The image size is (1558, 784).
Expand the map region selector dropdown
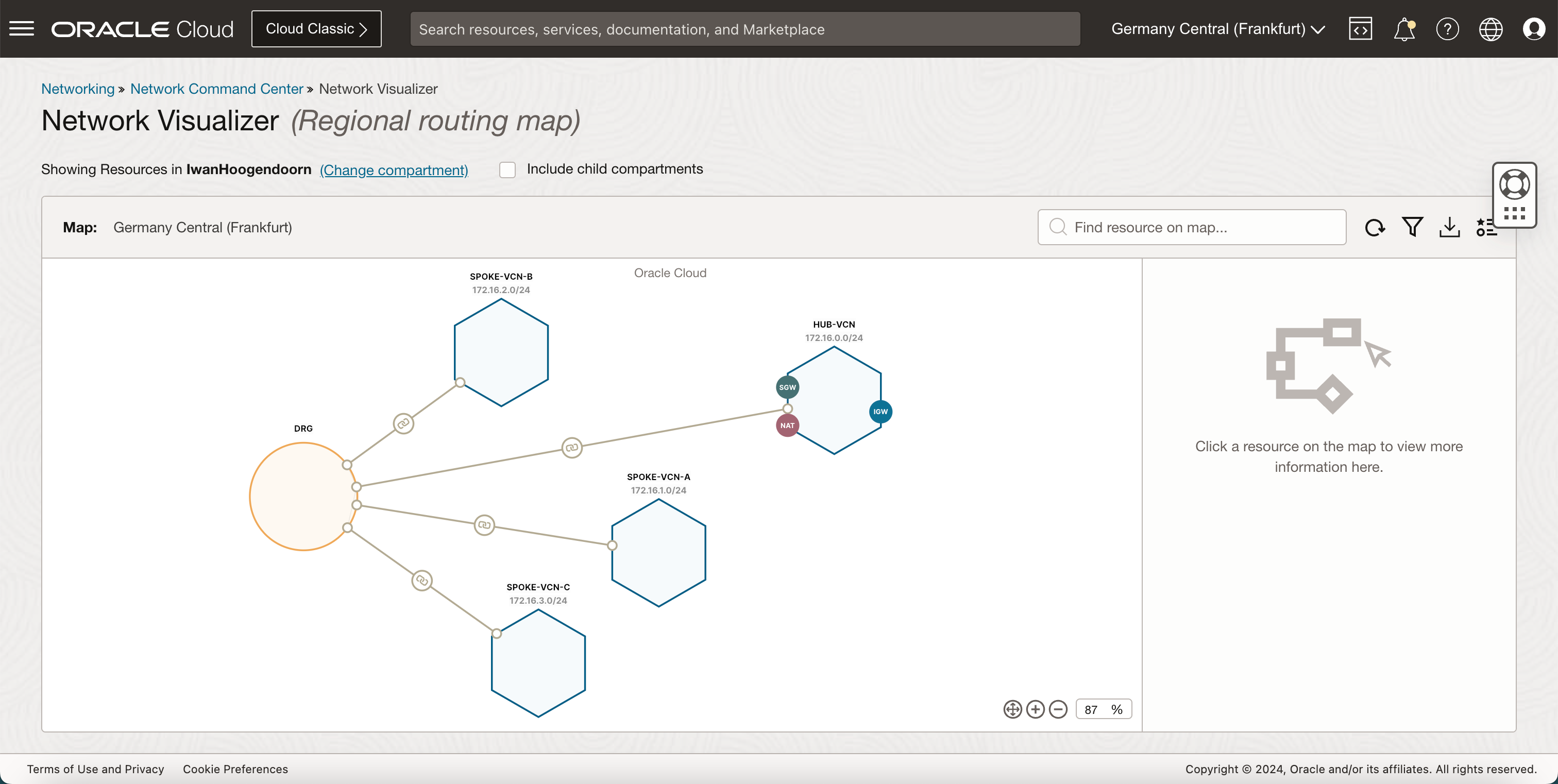click(x=203, y=226)
